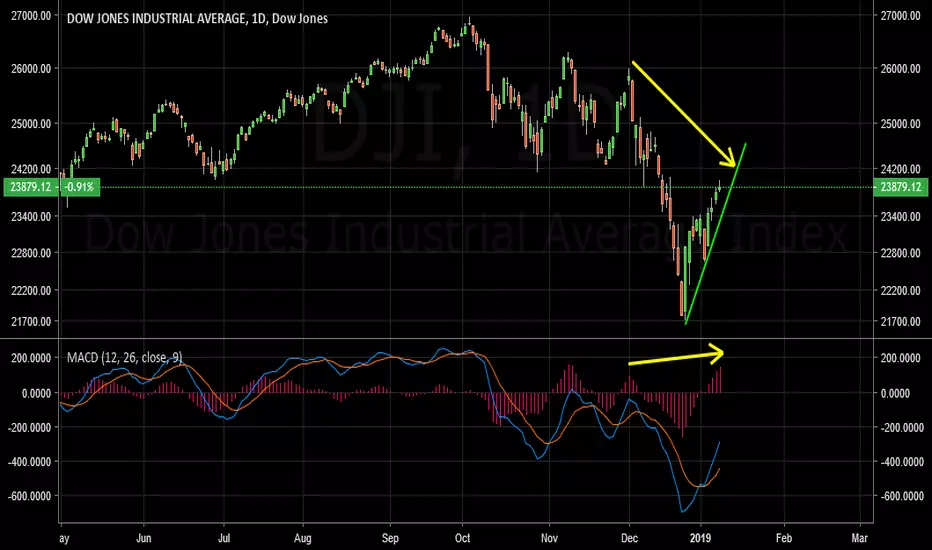Viewport: 932px width, 550px height.
Task: Click the Oct label on time axis
Action: coord(462,538)
